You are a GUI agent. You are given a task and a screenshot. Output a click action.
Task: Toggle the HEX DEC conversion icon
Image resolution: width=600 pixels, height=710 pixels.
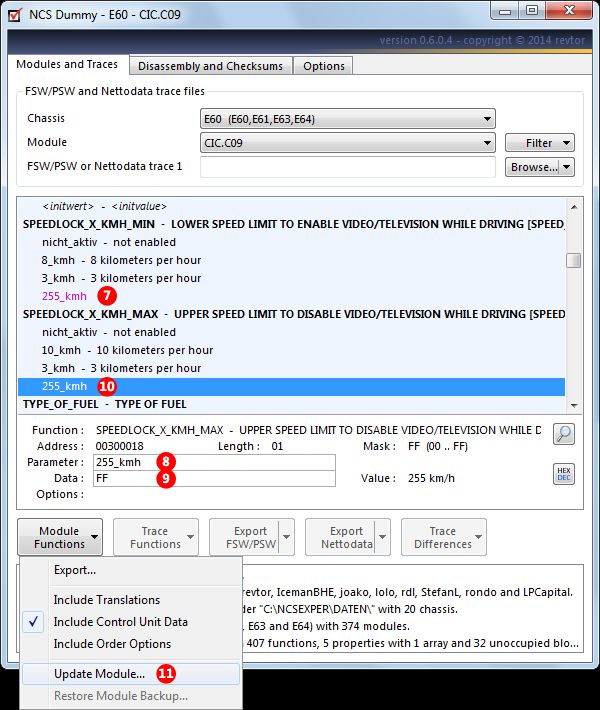pos(564,474)
